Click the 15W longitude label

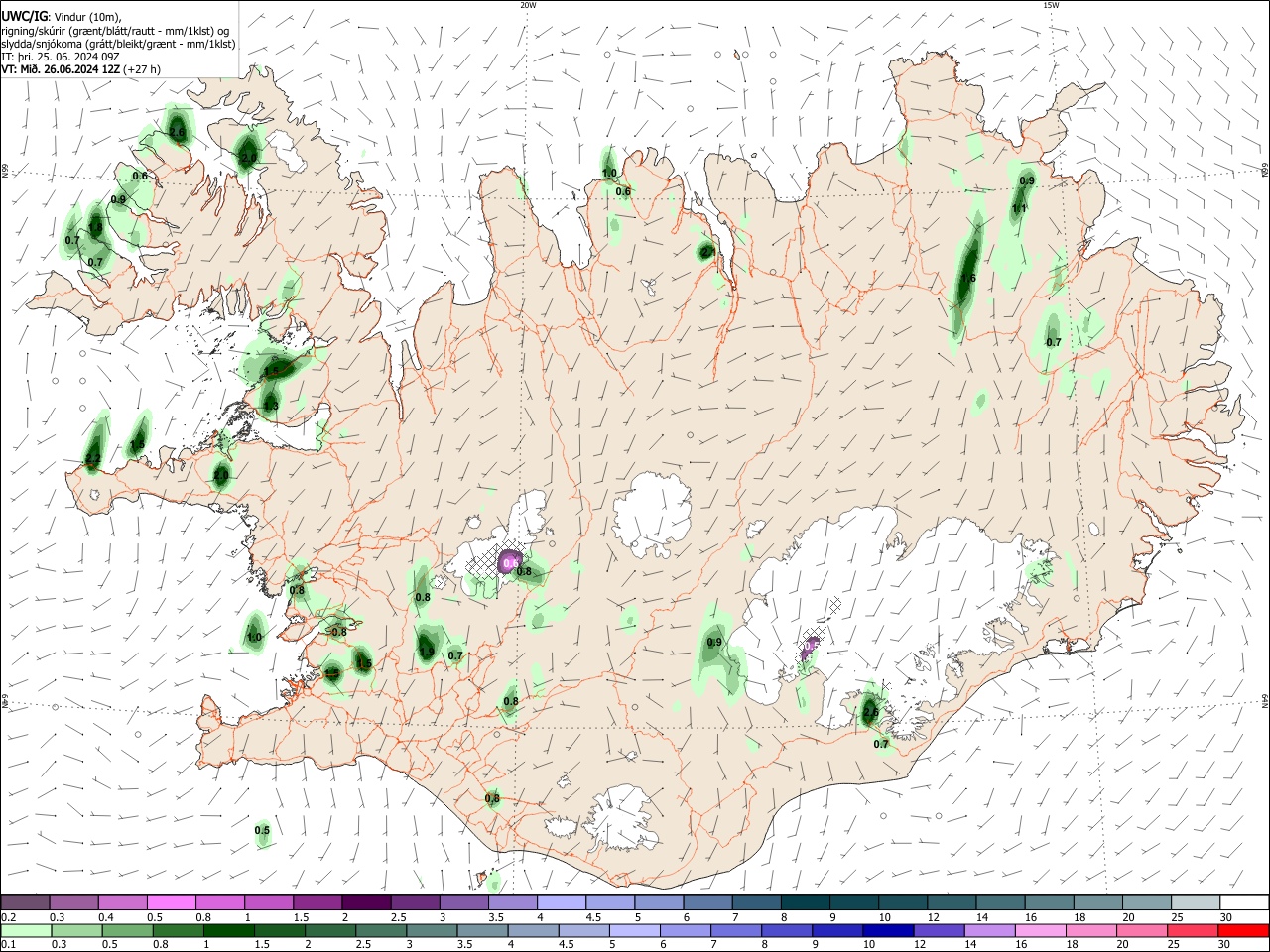pos(1051,5)
